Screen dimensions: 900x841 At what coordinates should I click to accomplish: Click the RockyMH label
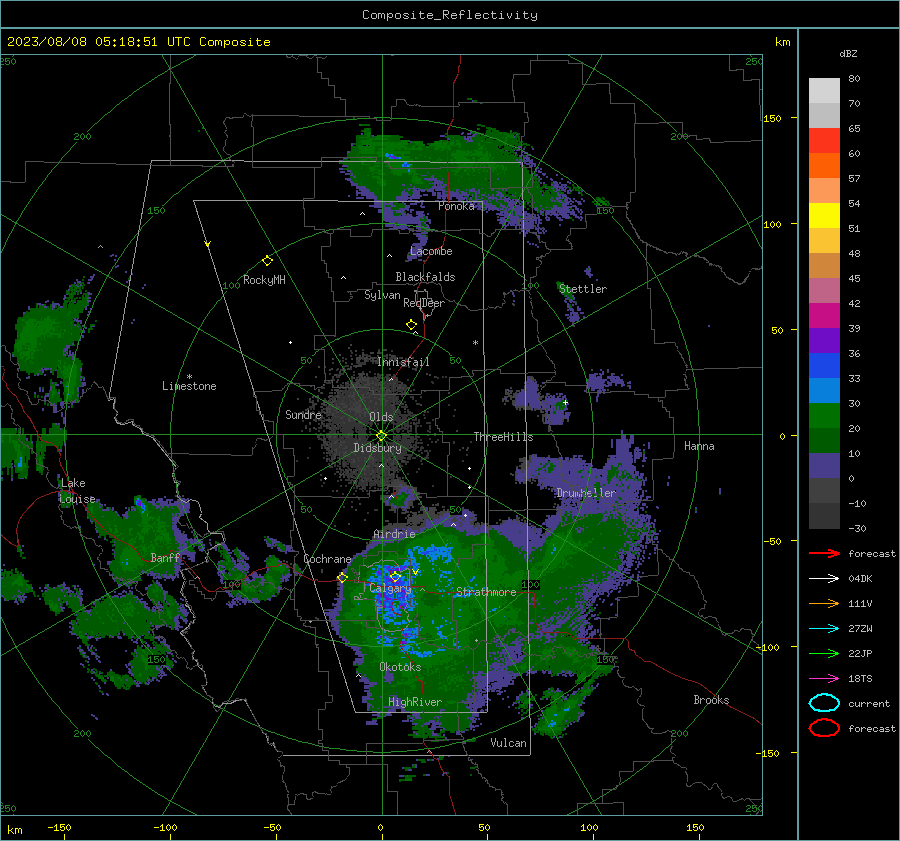(264, 280)
